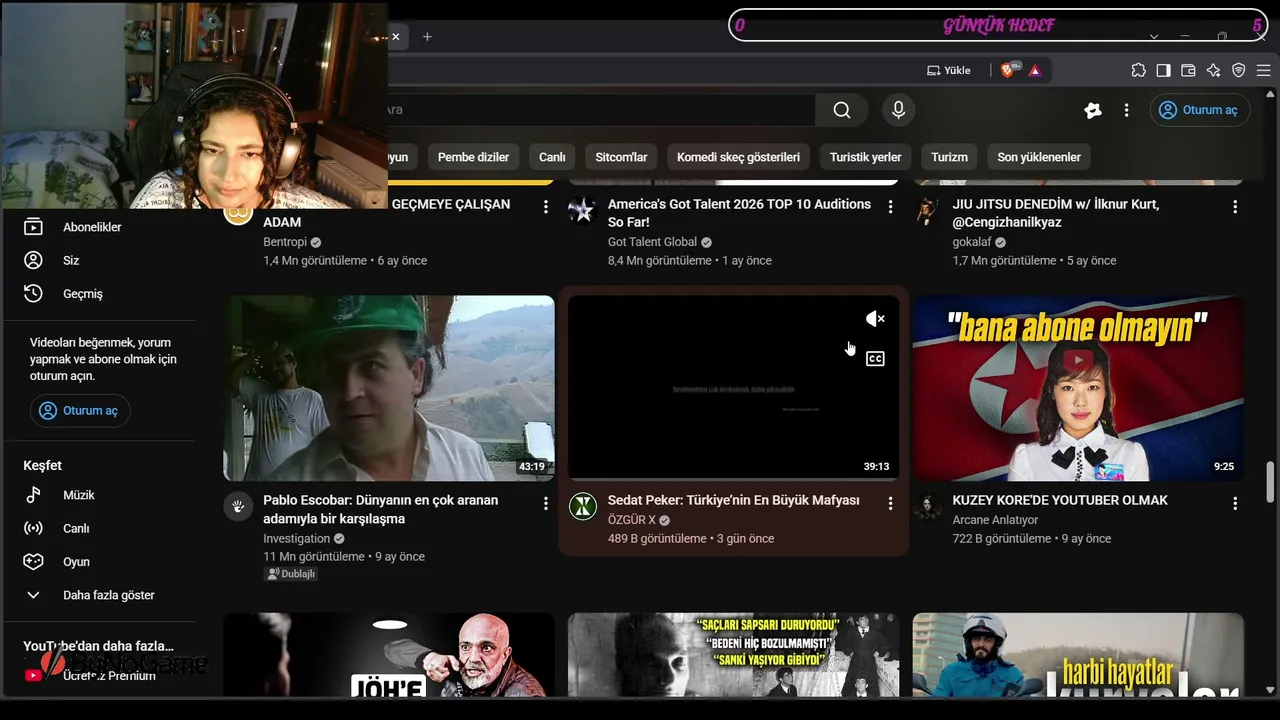Click the Dublajlı badge under Pablo Escobar video
The image size is (1280, 720).
pos(290,574)
